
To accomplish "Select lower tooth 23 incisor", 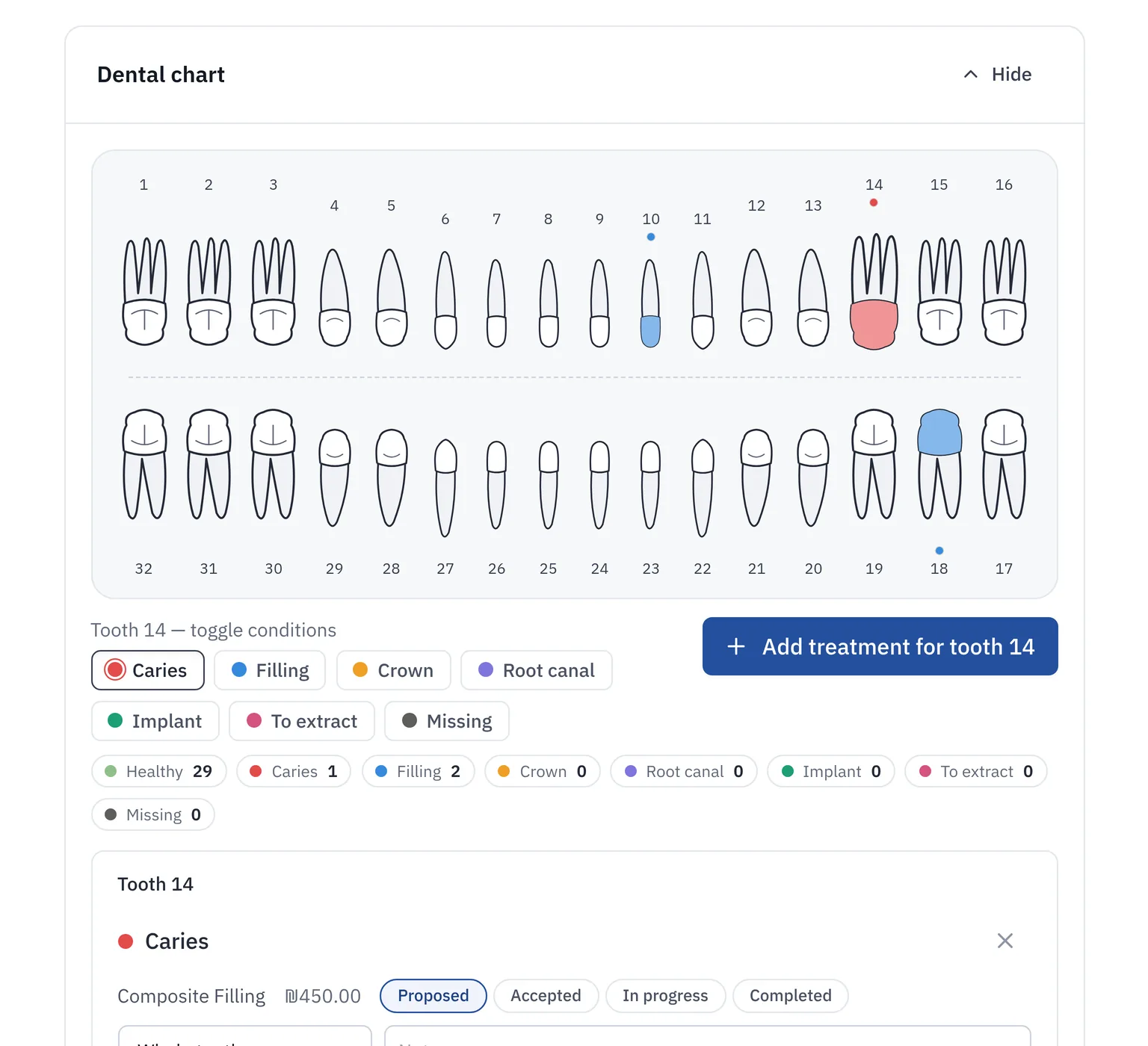I will pyautogui.click(x=651, y=485).
